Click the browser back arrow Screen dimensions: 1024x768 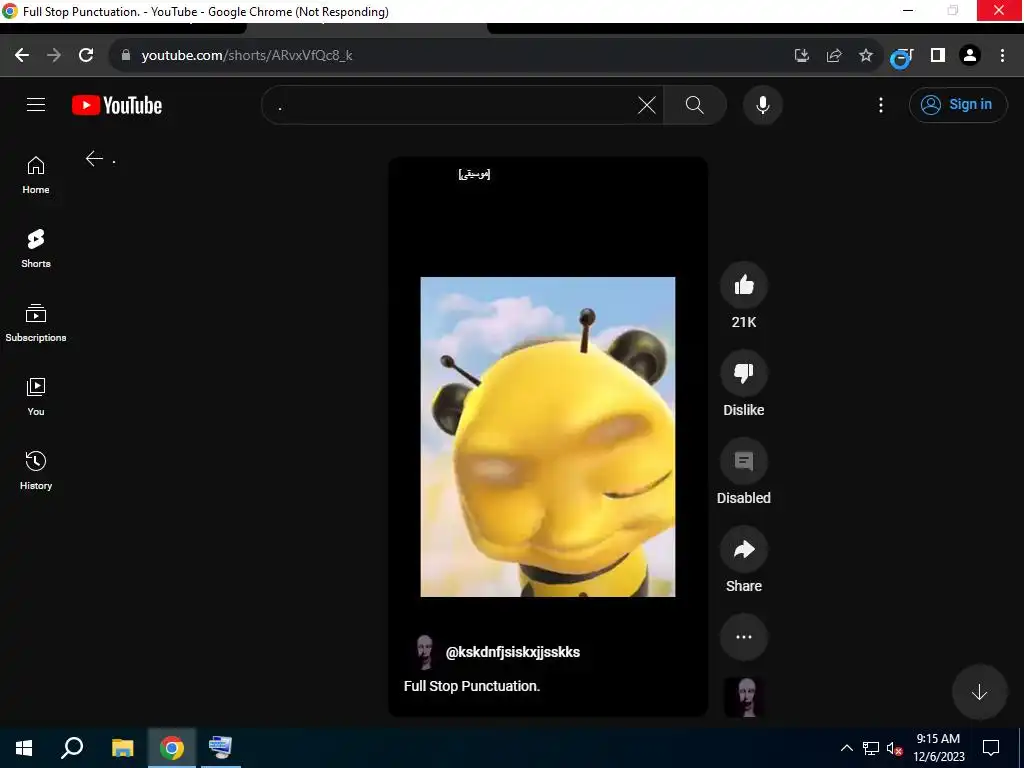pos(22,56)
